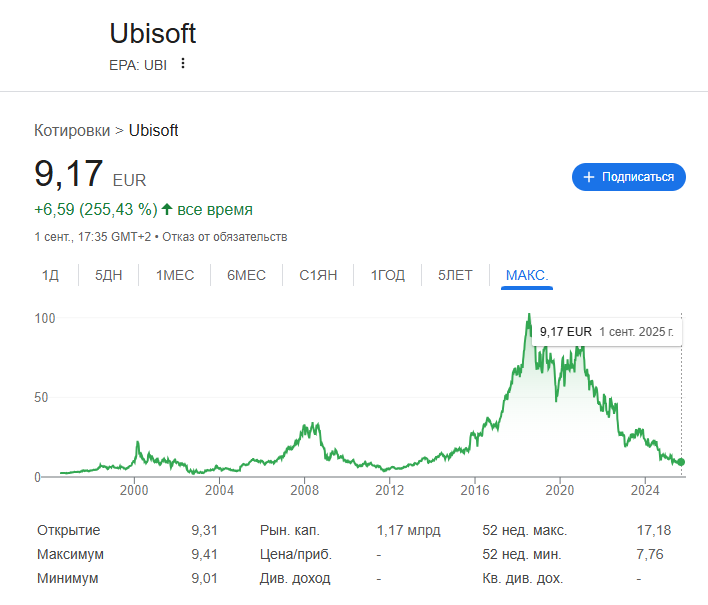Switch to the 5ДН range tab

point(108,275)
